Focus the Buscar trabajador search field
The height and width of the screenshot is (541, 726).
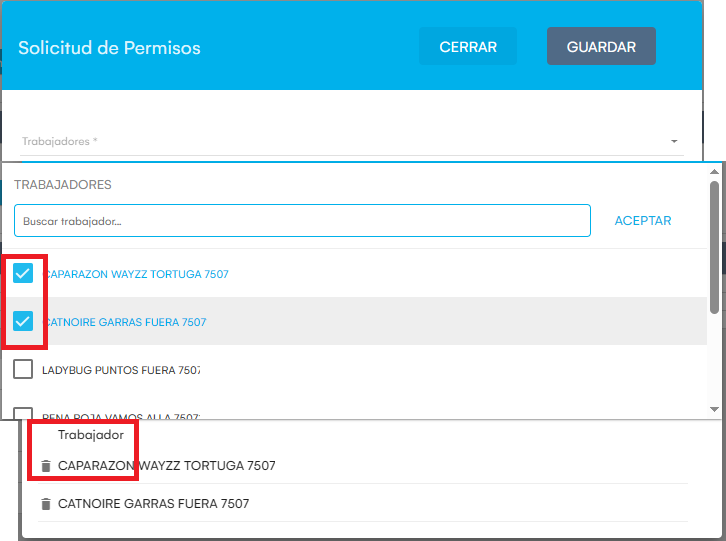(302, 221)
